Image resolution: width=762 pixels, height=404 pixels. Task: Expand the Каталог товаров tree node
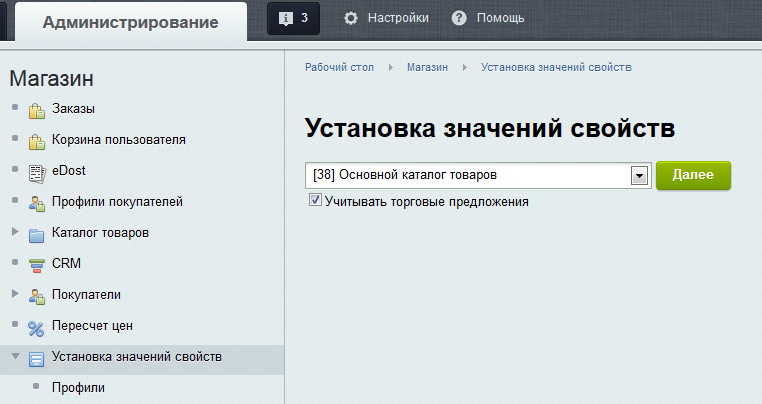click(x=14, y=233)
